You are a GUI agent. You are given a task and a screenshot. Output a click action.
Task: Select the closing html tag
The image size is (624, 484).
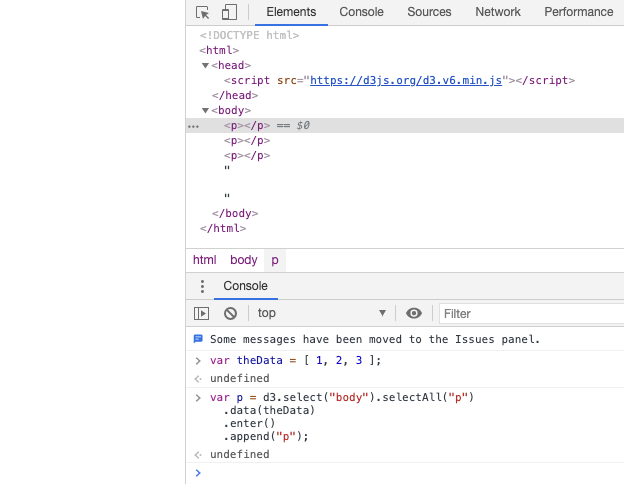(x=223, y=228)
